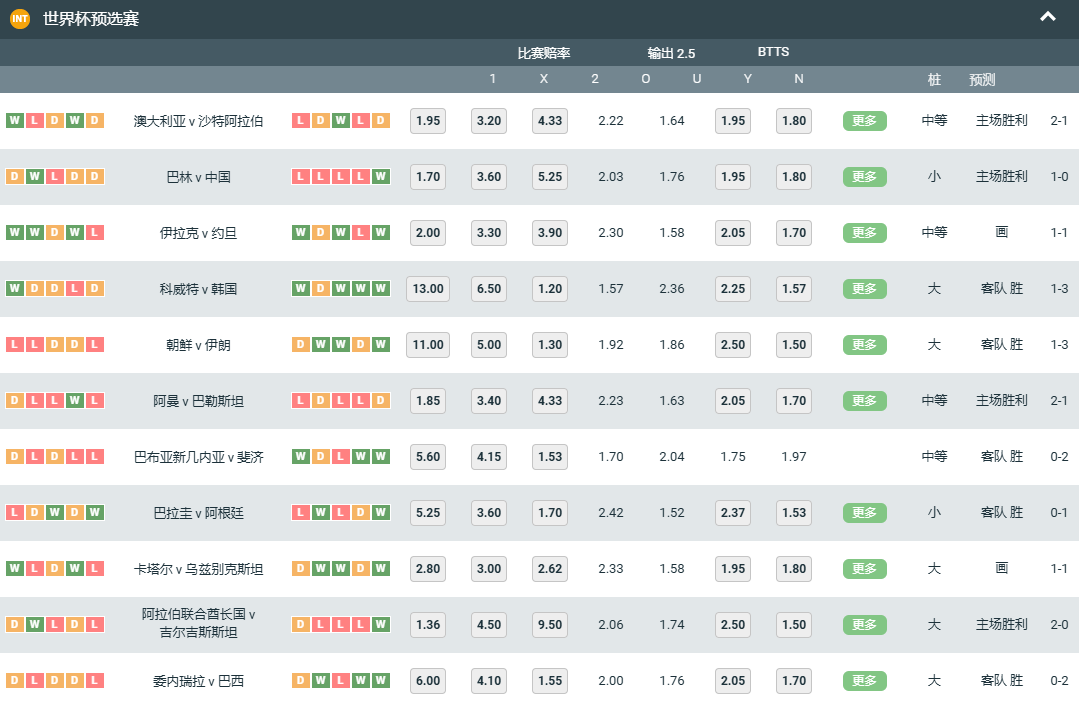Click BTTS yes odds 2.37 for 巴拉圭 match
Image resolution: width=1079 pixels, height=708 pixels.
[x=732, y=513]
